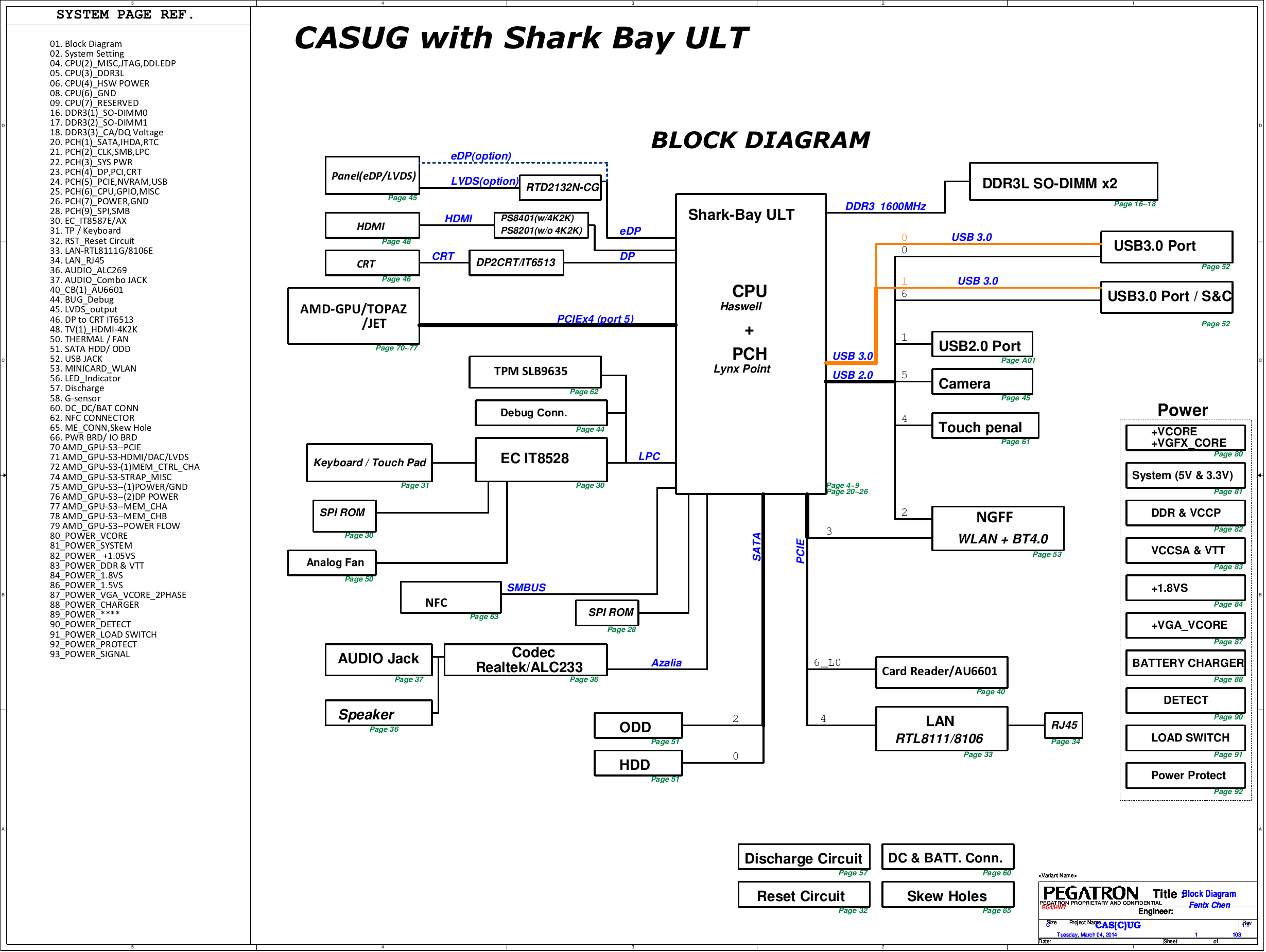Click the 'Shark-Bay ULT' label in the CPU block
1266x952 pixels.
741,215
